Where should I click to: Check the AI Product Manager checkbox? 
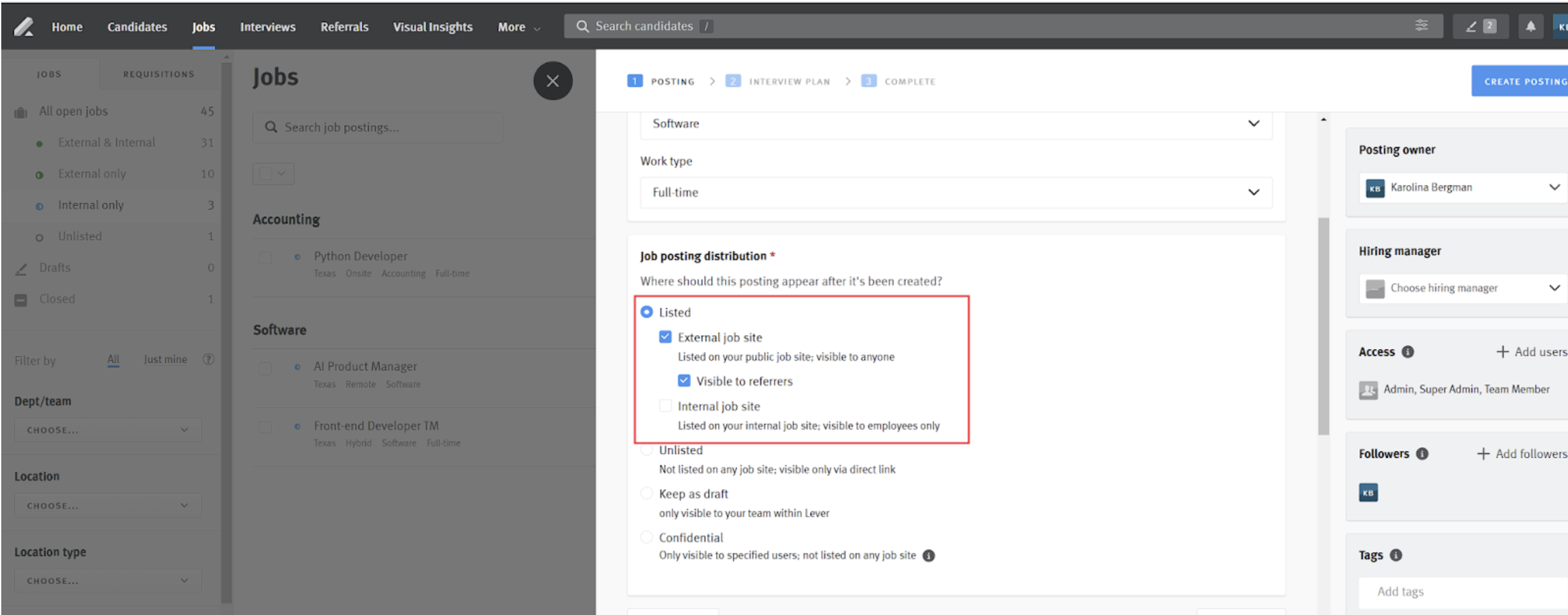click(265, 368)
